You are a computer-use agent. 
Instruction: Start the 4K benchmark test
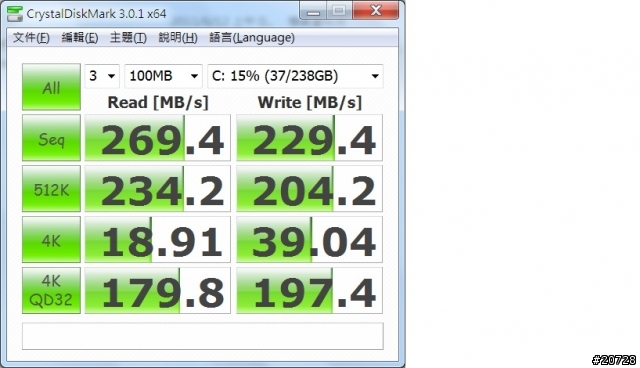(51, 240)
